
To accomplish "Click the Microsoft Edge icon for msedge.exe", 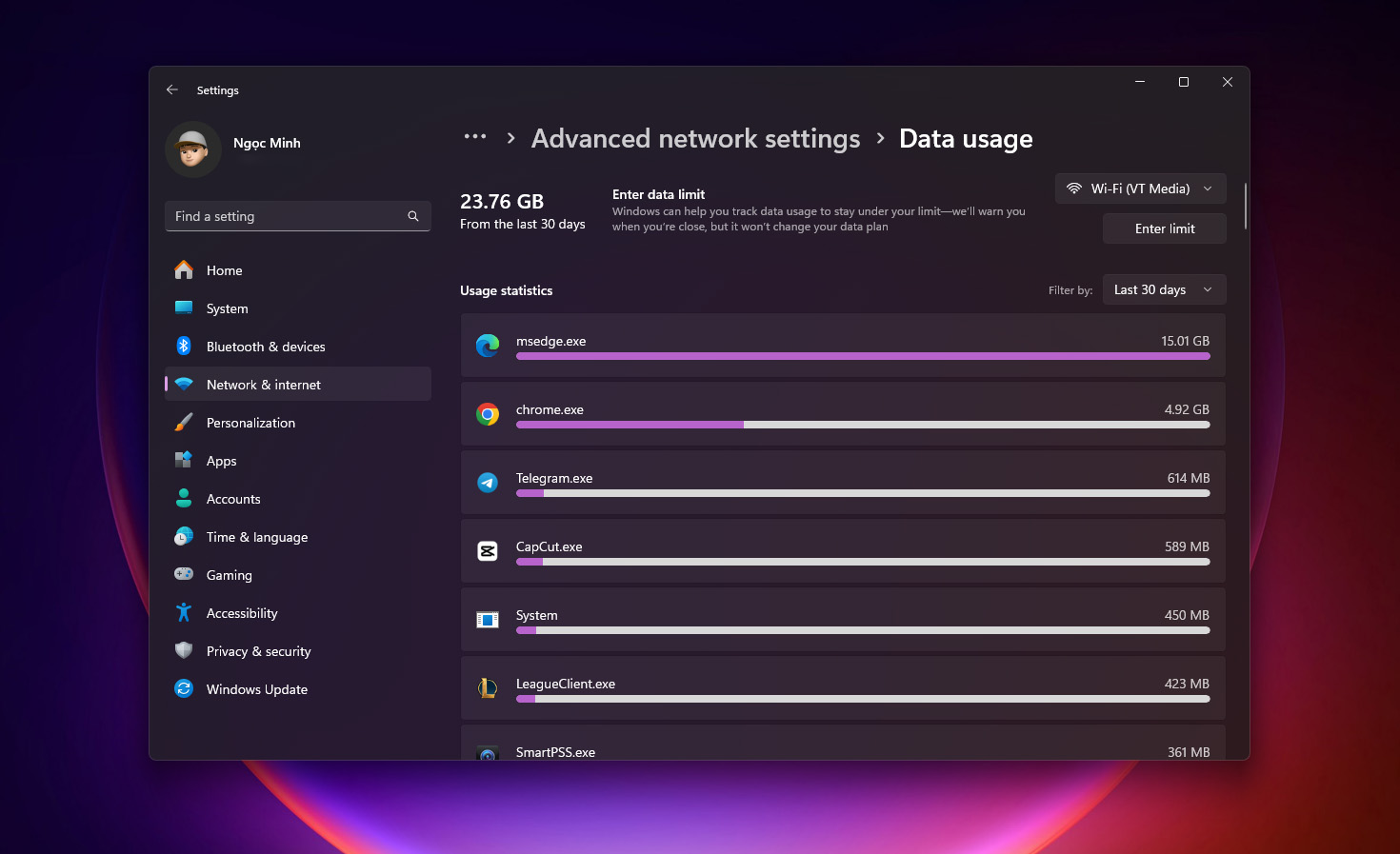I will [488, 346].
